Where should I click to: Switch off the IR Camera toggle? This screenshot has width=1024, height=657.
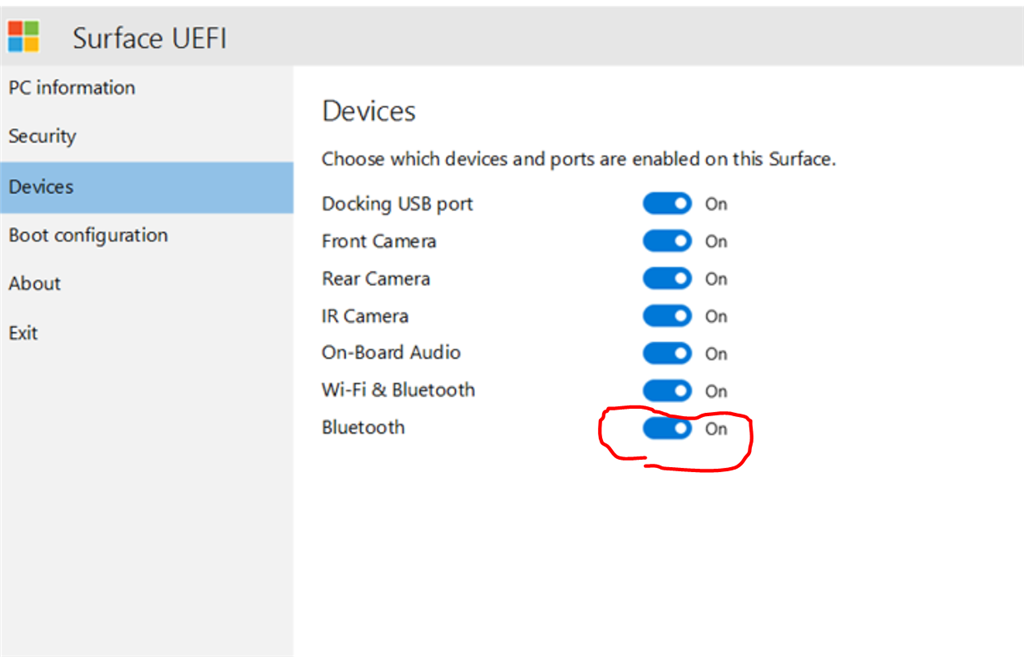pyautogui.click(x=667, y=316)
